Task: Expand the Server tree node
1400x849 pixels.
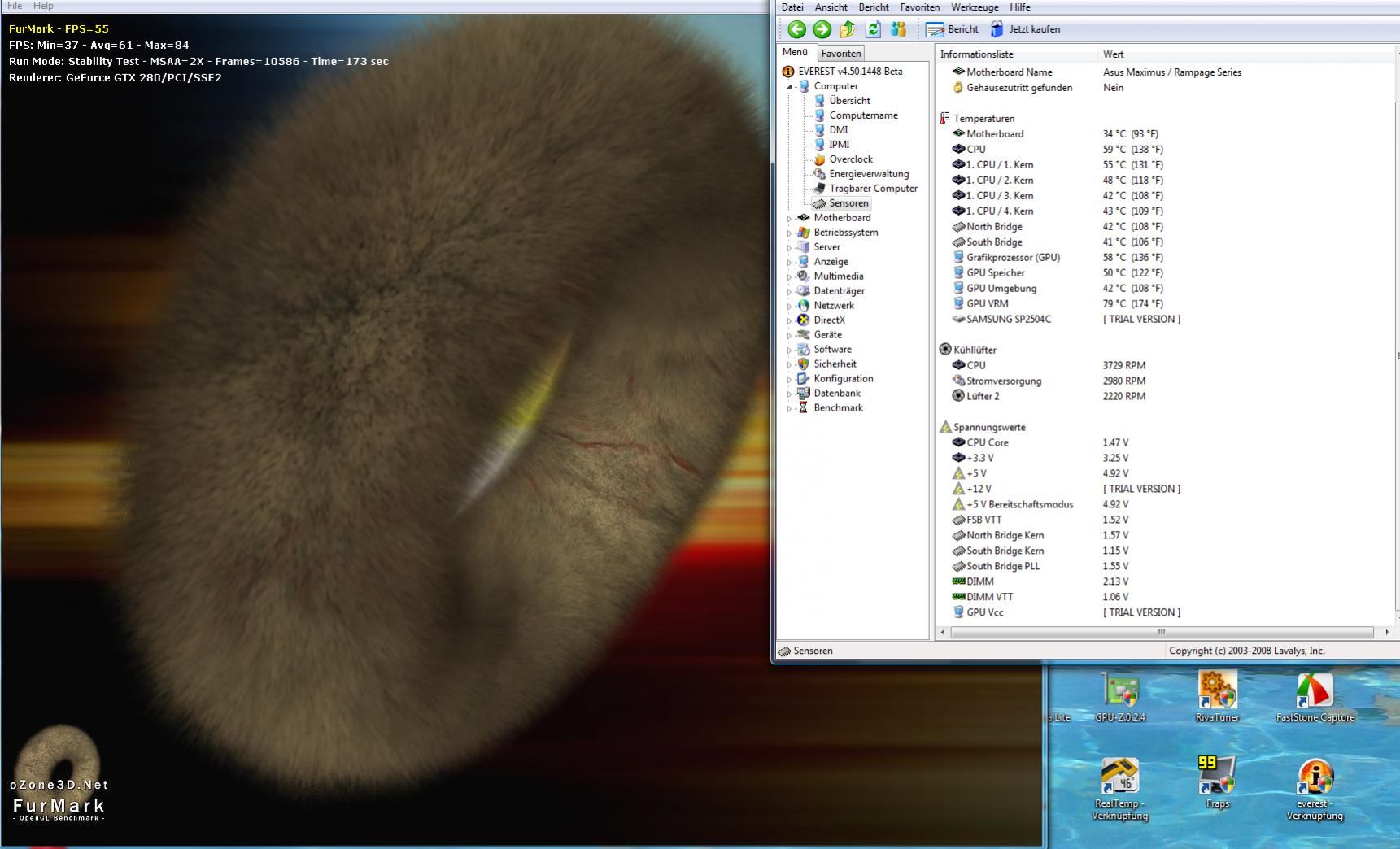Action: pos(789,247)
